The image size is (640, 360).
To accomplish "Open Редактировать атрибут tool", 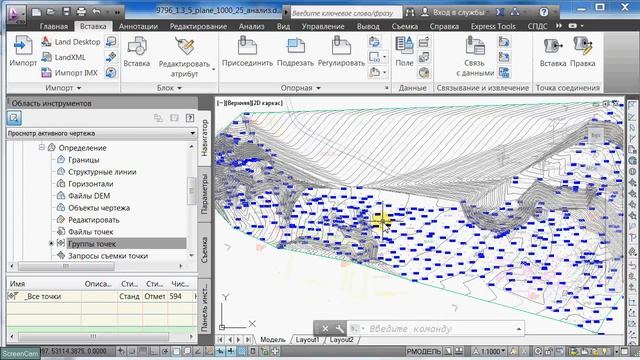I will (x=184, y=56).
